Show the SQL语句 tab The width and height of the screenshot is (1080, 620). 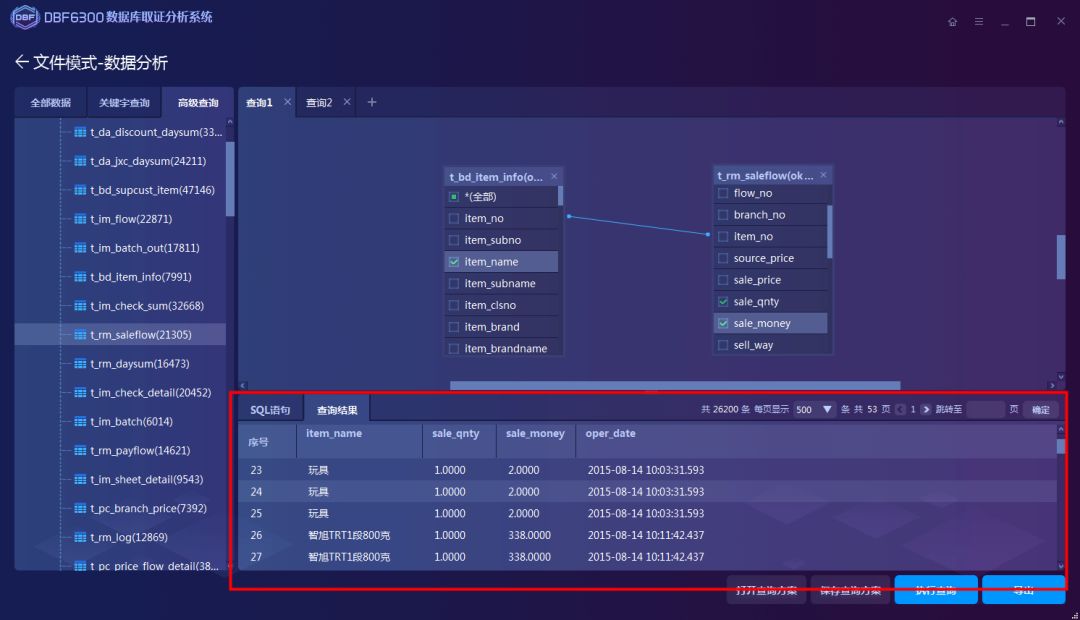coord(270,410)
